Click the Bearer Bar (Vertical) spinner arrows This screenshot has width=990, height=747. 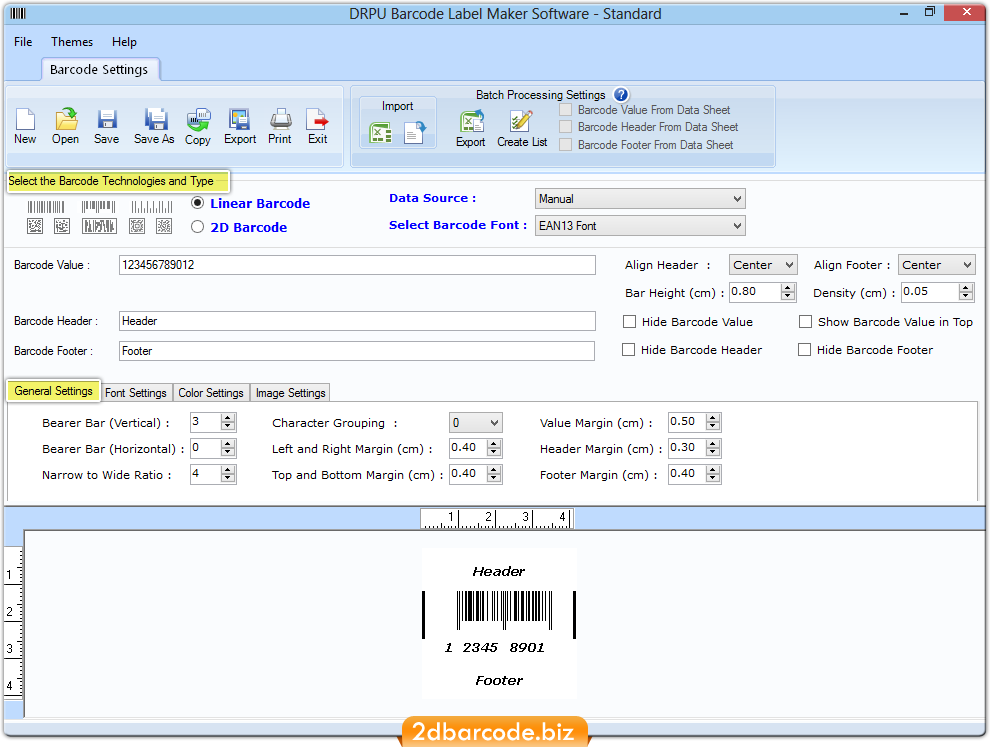coord(228,422)
